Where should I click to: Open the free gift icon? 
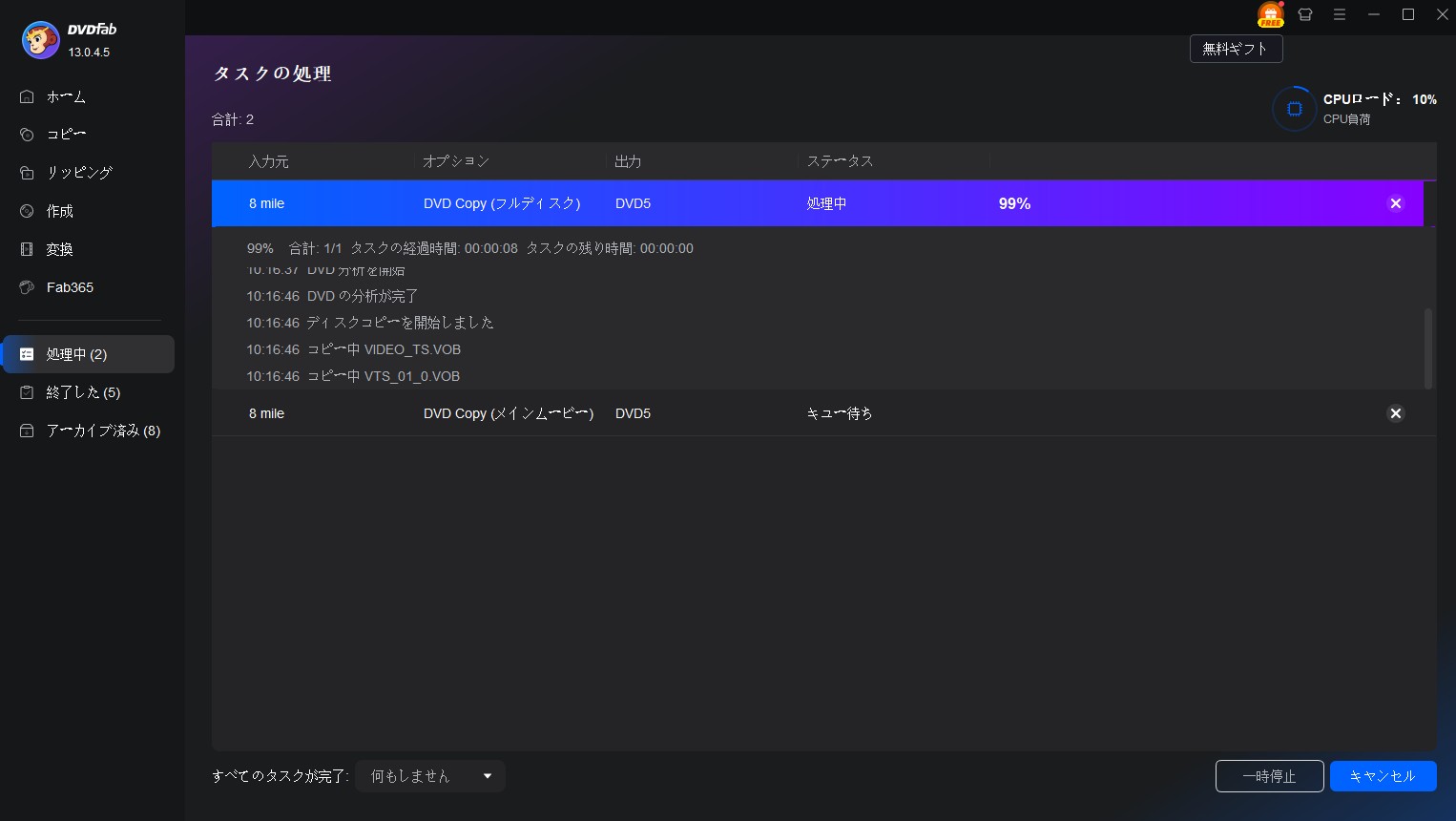1270,14
